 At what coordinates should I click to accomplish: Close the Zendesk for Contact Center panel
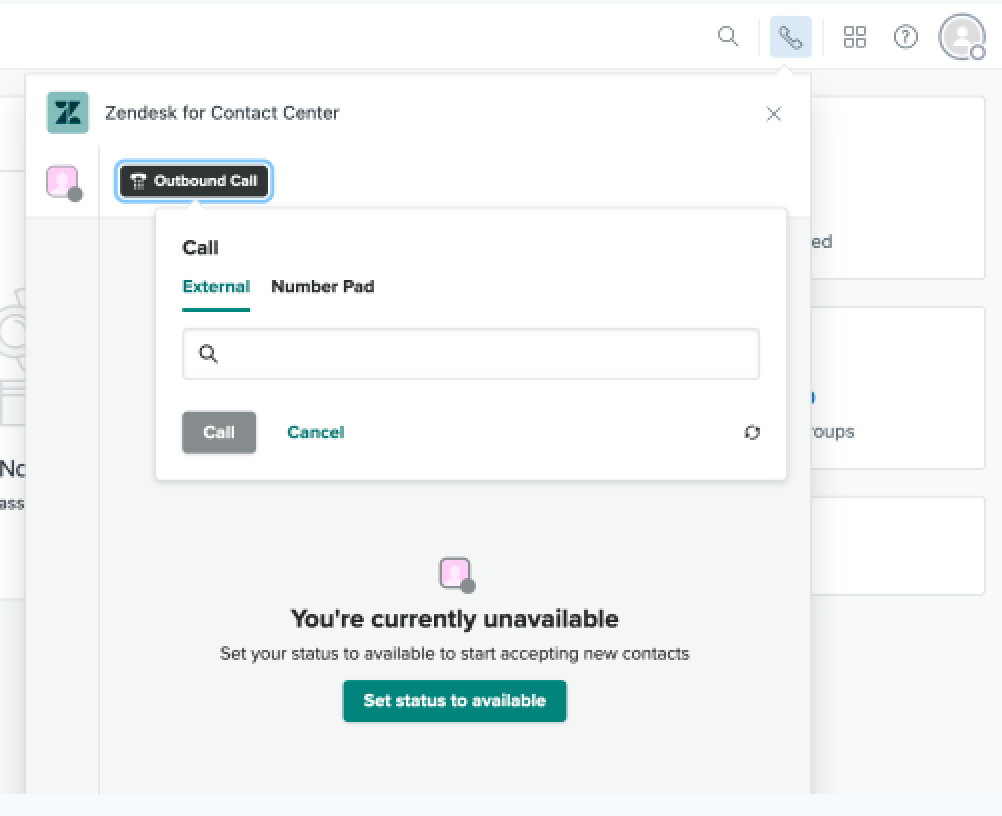point(773,114)
